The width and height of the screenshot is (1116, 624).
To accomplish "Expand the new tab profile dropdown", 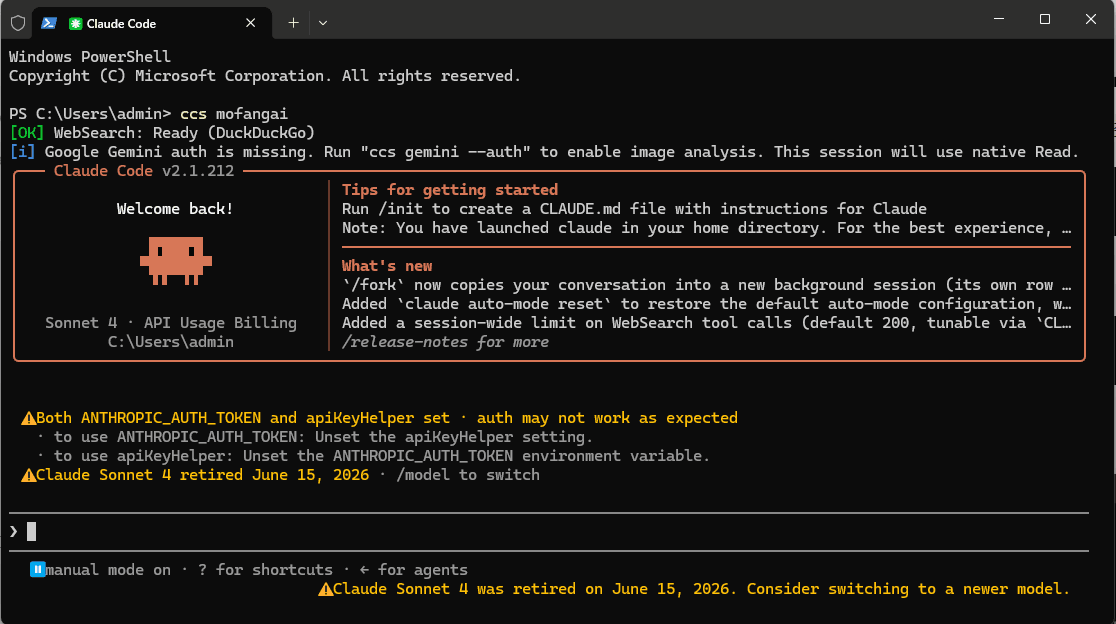I will pyautogui.click(x=323, y=23).
